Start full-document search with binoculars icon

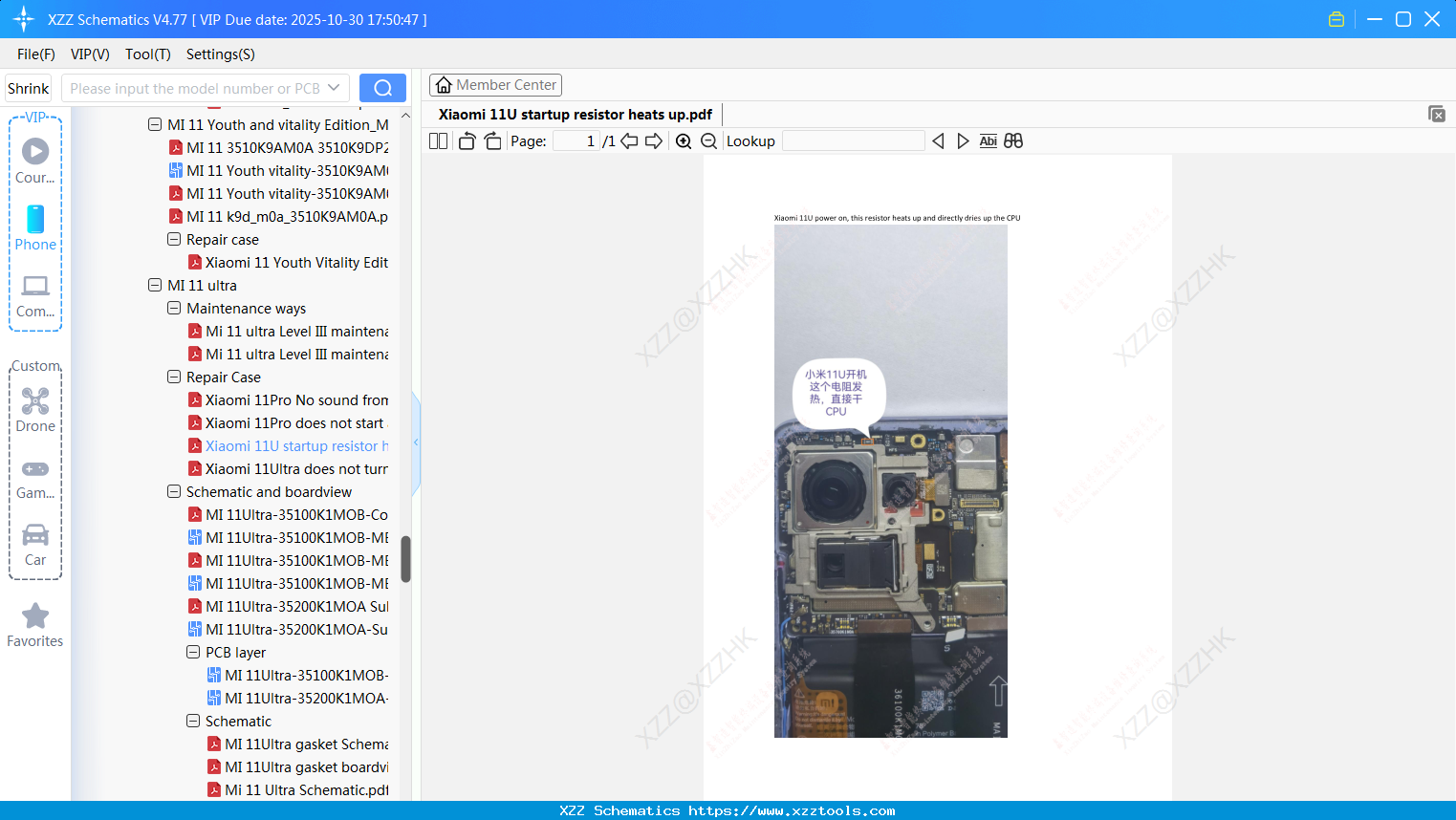click(1013, 140)
